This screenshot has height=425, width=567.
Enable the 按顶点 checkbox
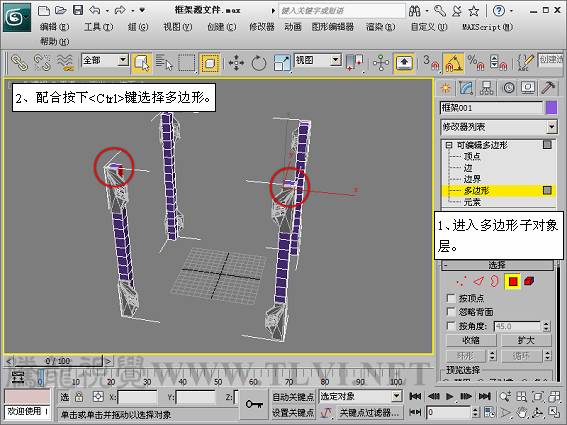pos(451,298)
